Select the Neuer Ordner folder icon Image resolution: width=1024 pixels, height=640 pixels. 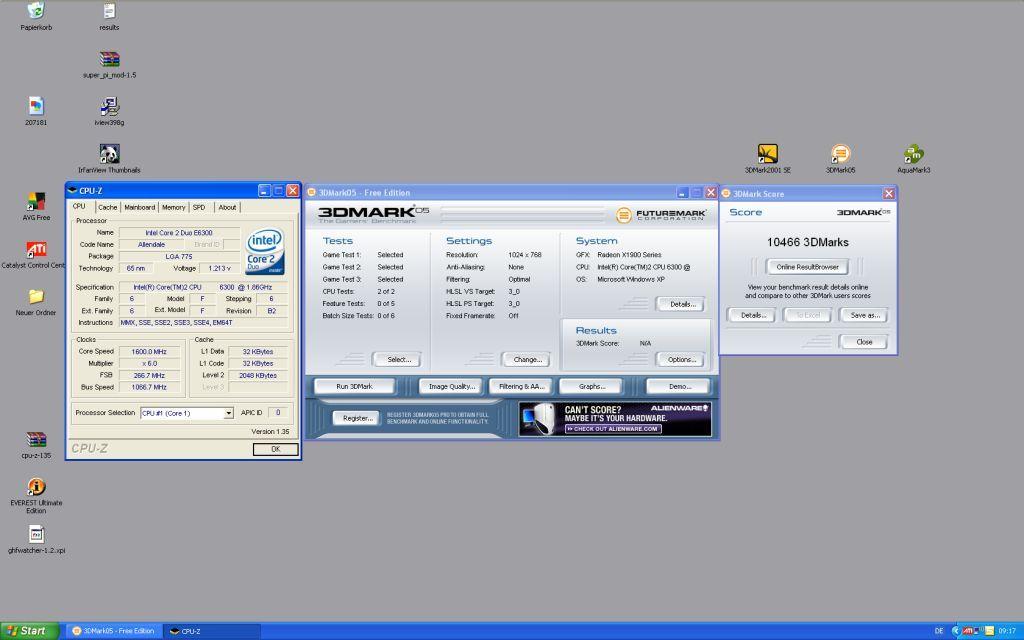tap(36, 296)
